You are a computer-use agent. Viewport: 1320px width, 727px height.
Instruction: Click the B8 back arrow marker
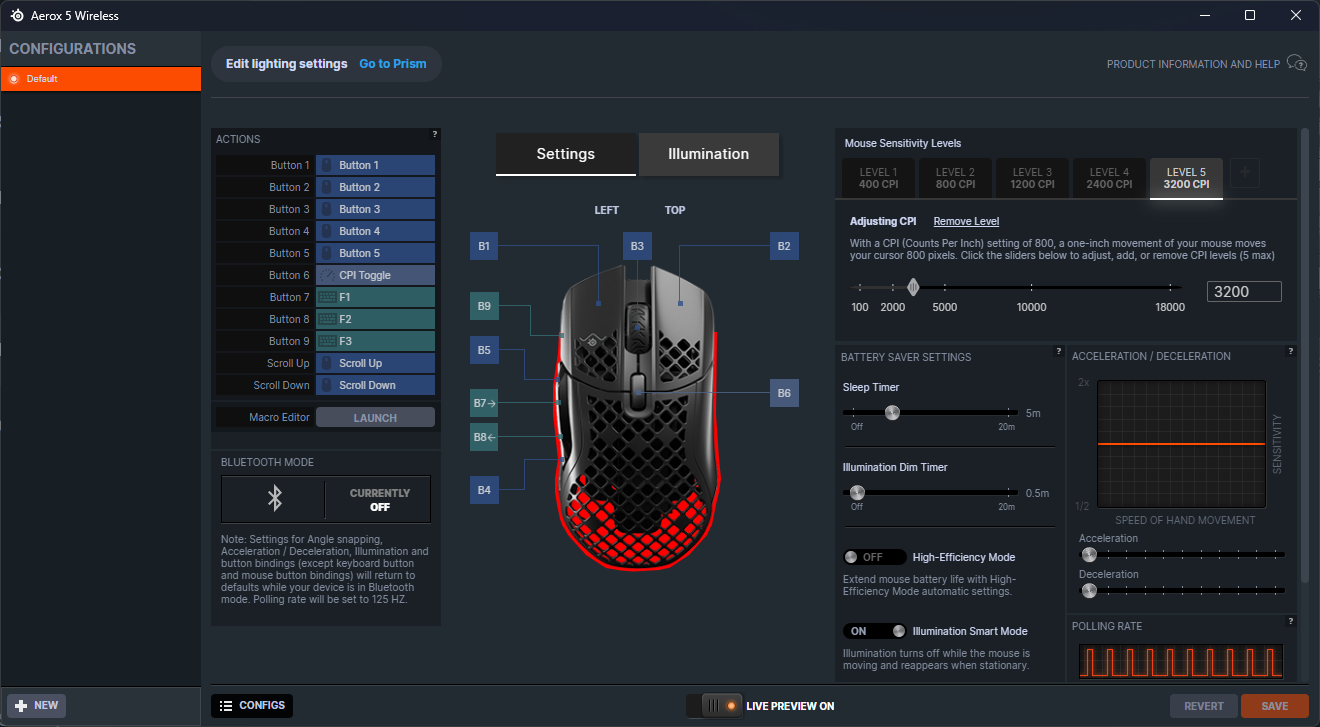point(484,437)
